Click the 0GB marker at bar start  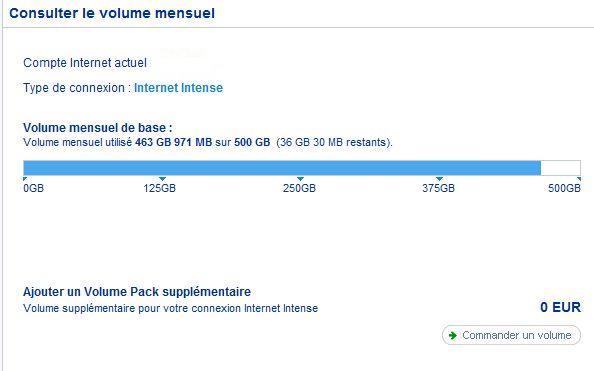point(25,178)
